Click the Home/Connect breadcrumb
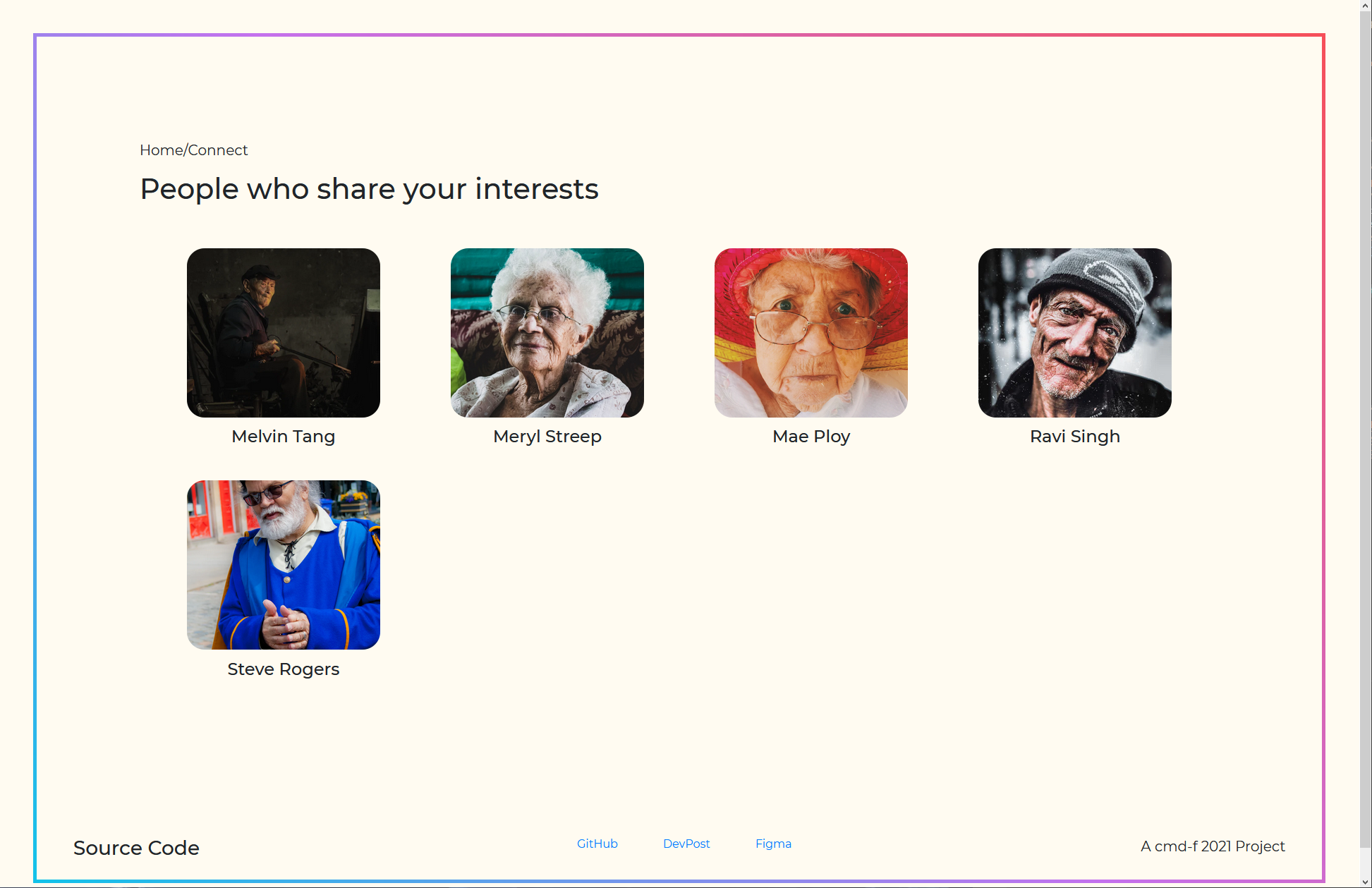Viewport: 1372px width, 888px height. click(193, 150)
